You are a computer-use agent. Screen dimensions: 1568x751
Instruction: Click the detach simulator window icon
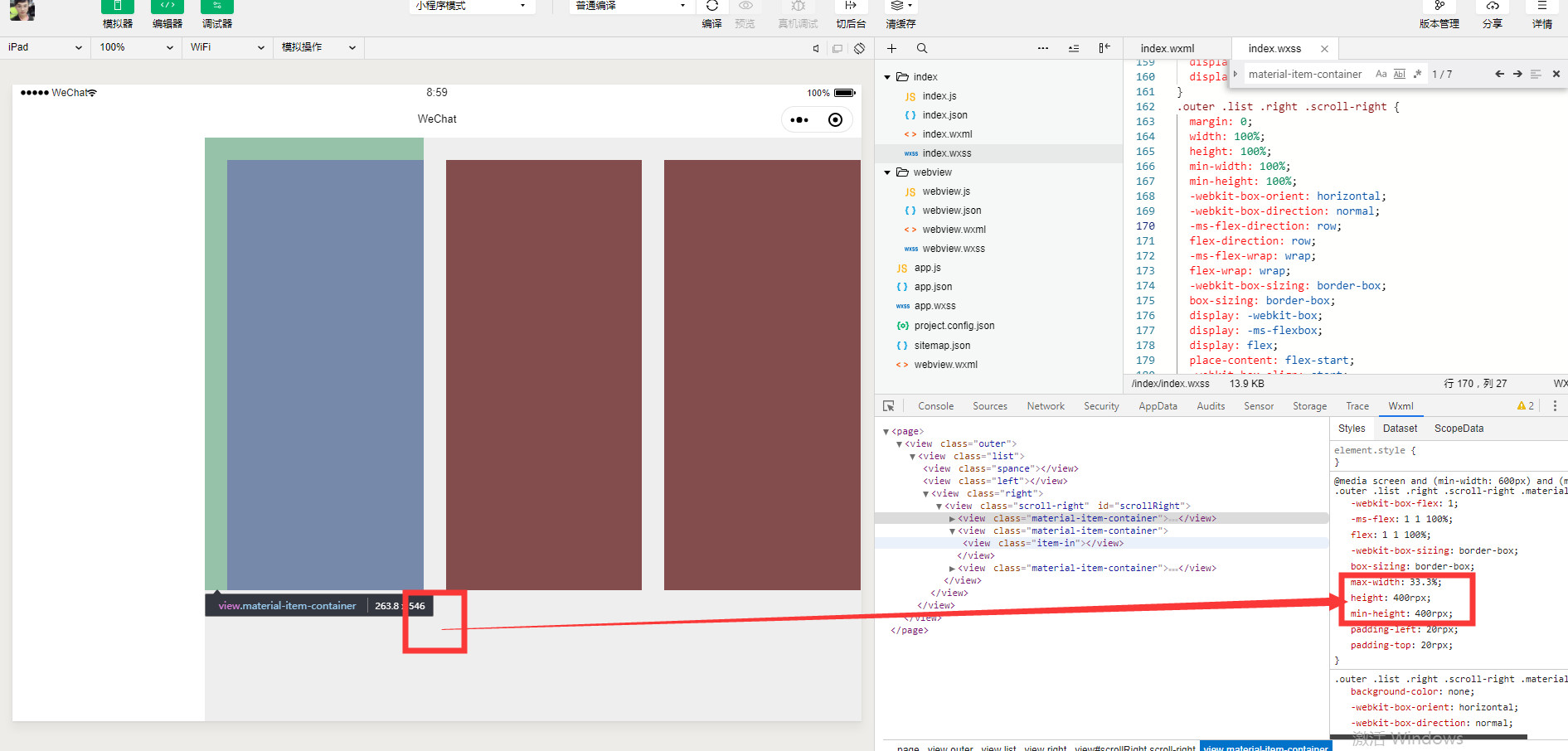(x=837, y=48)
